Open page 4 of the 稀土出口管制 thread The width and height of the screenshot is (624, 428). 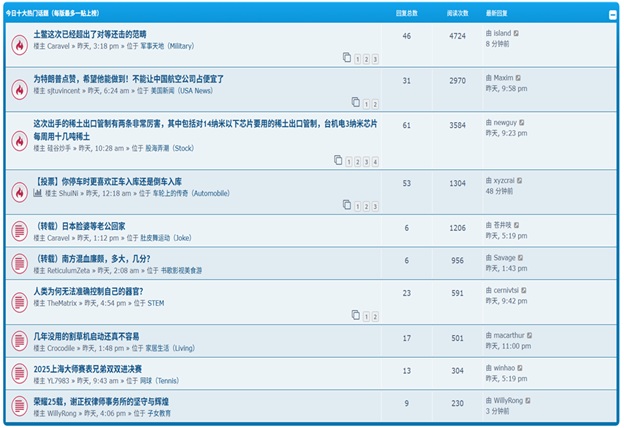coord(374,161)
